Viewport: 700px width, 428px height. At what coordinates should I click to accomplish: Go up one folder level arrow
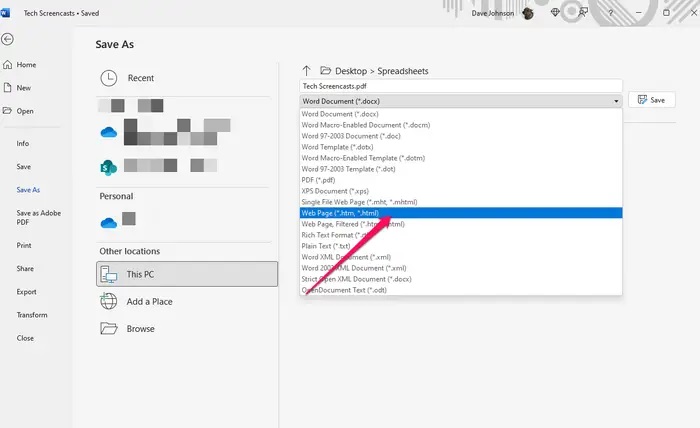click(306, 71)
